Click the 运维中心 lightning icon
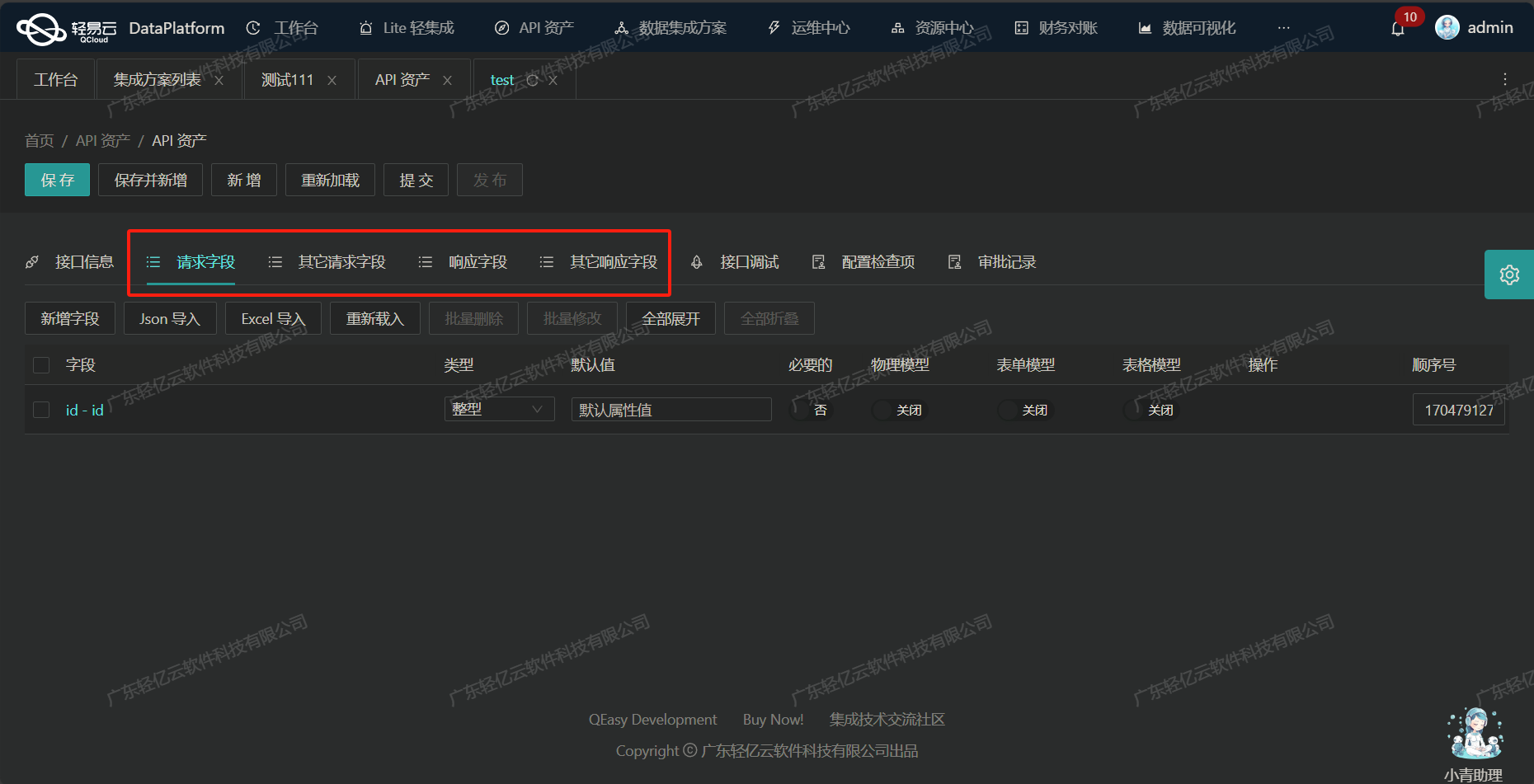This screenshot has width=1534, height=784. 774,28
